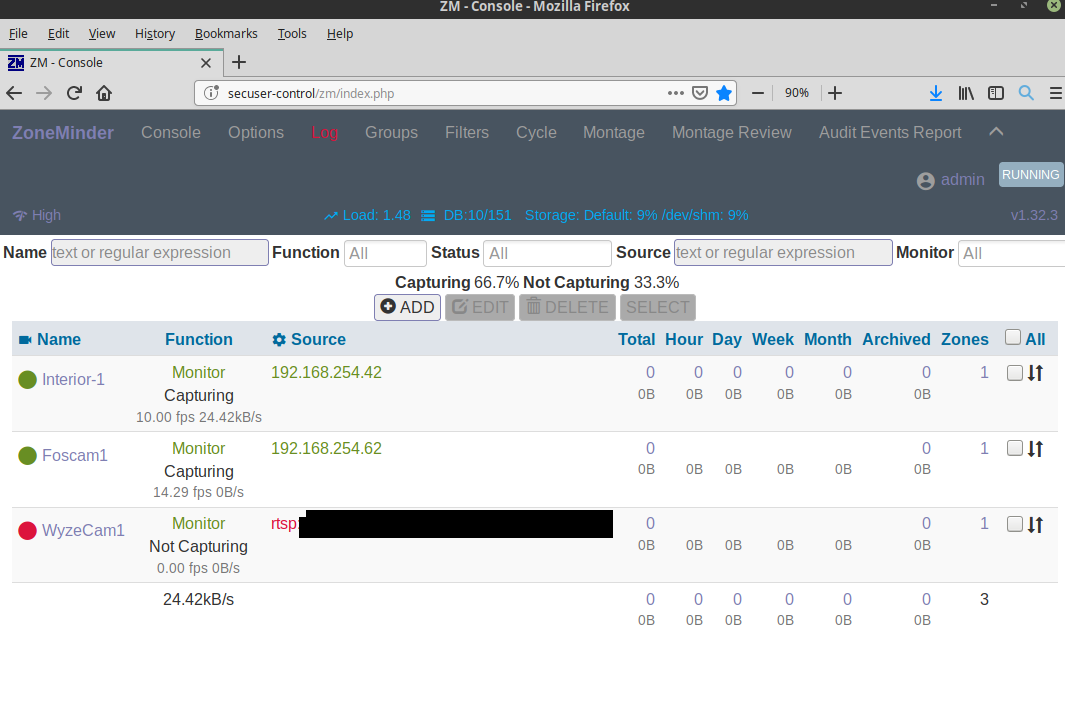Zoom in the page

pyautogui.click(x=835, y=93)
